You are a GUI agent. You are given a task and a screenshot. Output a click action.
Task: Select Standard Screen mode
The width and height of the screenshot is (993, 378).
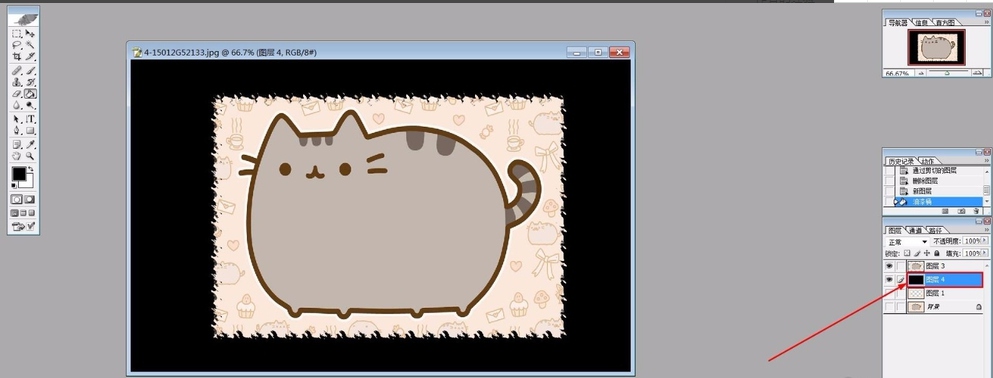15,213
